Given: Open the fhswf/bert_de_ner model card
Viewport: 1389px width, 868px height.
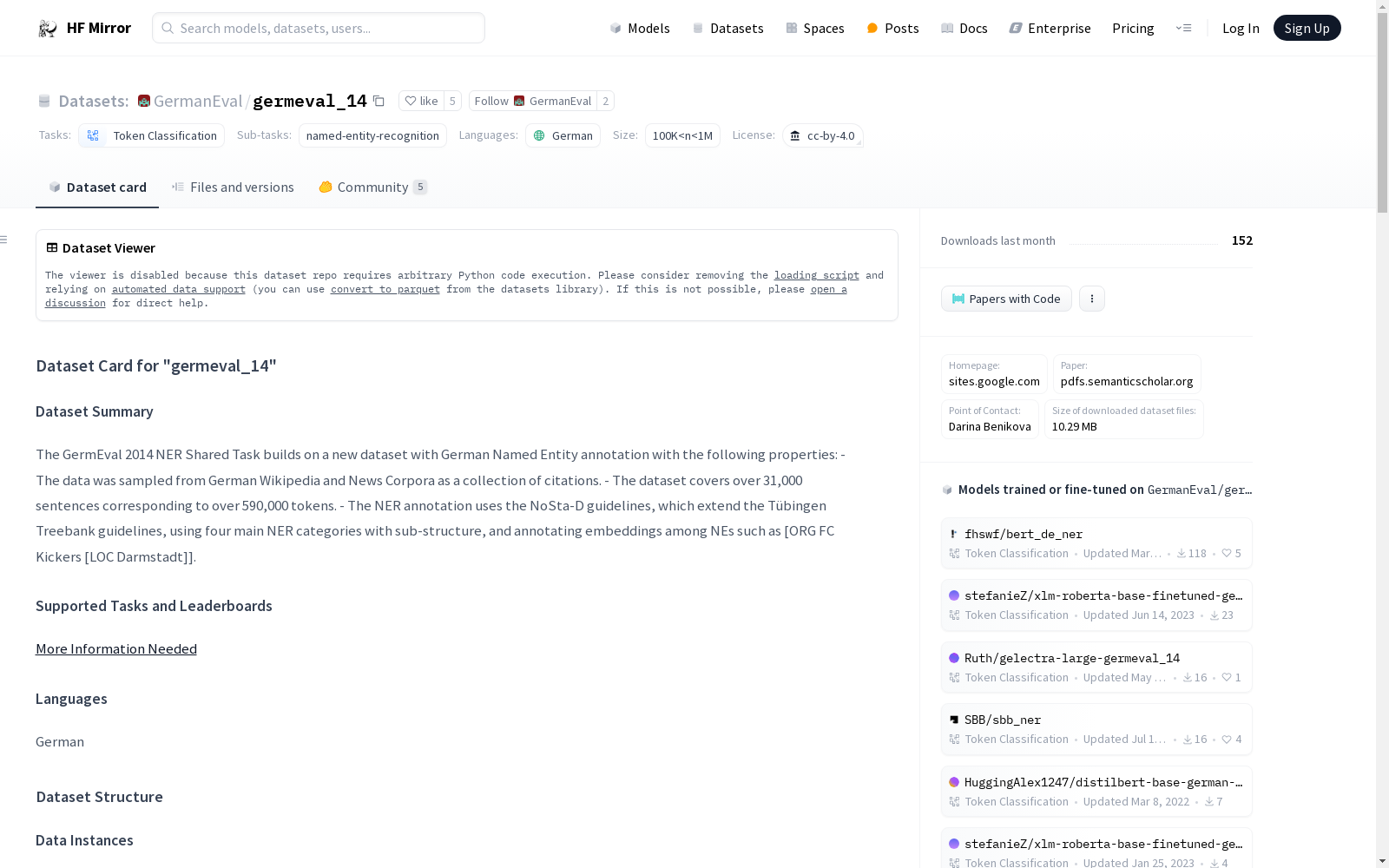Looking at the screenshot, I should coord(1096,543).
